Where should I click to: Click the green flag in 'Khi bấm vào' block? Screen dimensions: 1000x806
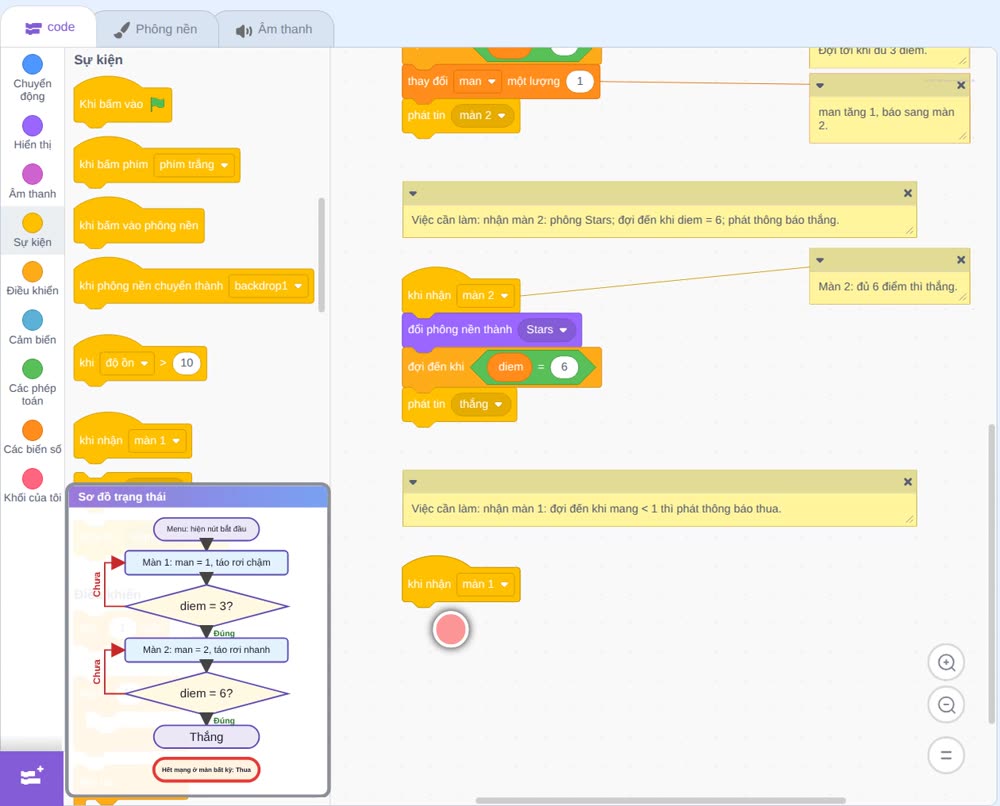[158, 104]
